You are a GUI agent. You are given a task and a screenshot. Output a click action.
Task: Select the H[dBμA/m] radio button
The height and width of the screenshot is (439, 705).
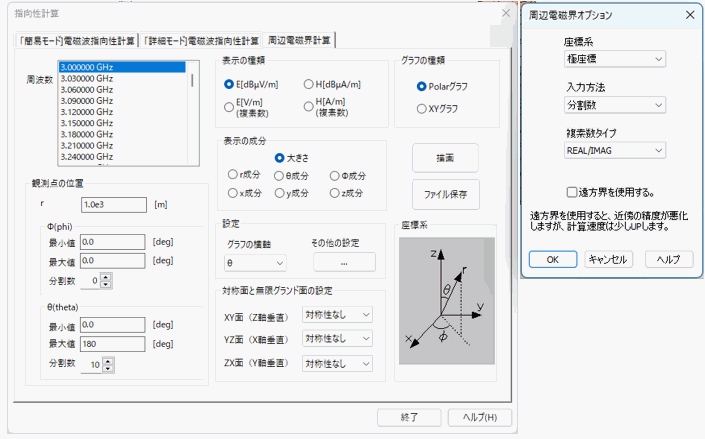tap(308, 85)
